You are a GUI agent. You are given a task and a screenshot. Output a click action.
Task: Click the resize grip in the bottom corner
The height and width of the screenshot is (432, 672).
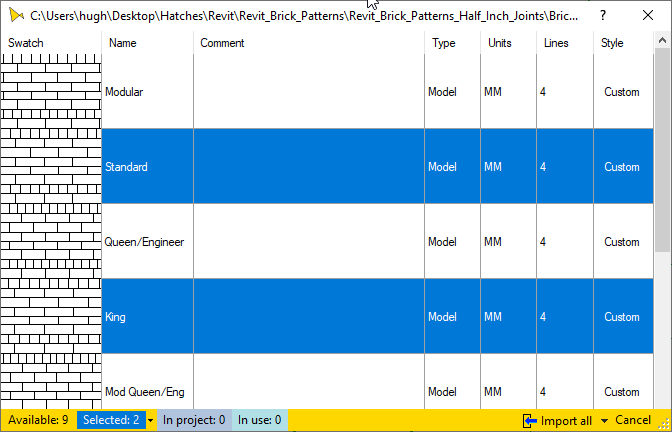tap(663, 424)
